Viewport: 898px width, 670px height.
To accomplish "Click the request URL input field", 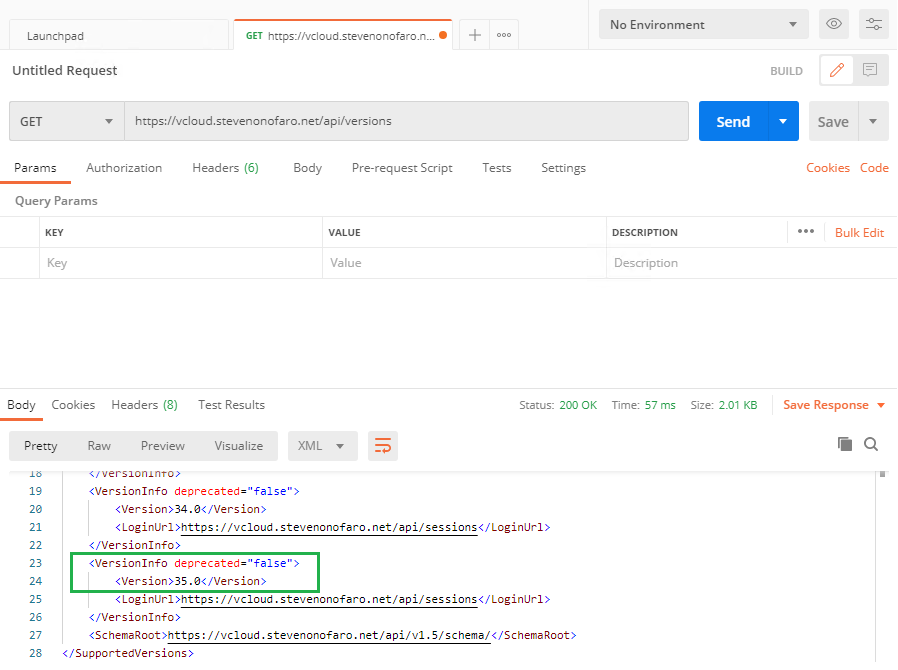I will 405,121.
